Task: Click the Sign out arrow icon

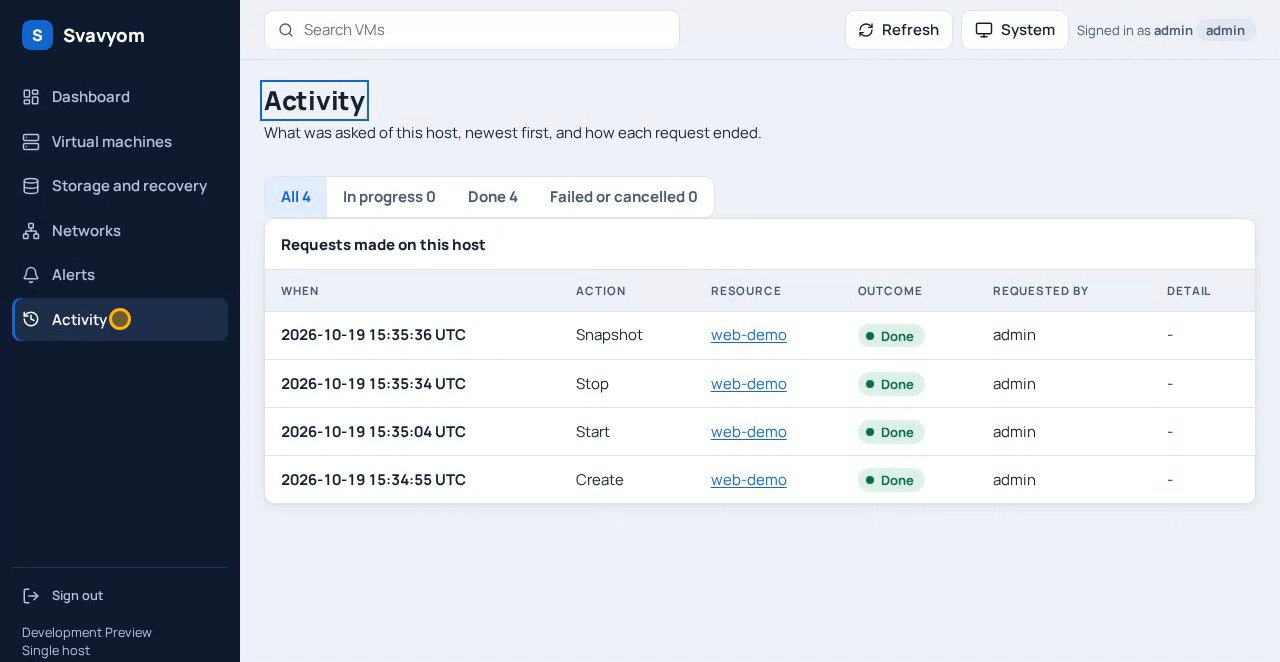Action: coord(31,596)
